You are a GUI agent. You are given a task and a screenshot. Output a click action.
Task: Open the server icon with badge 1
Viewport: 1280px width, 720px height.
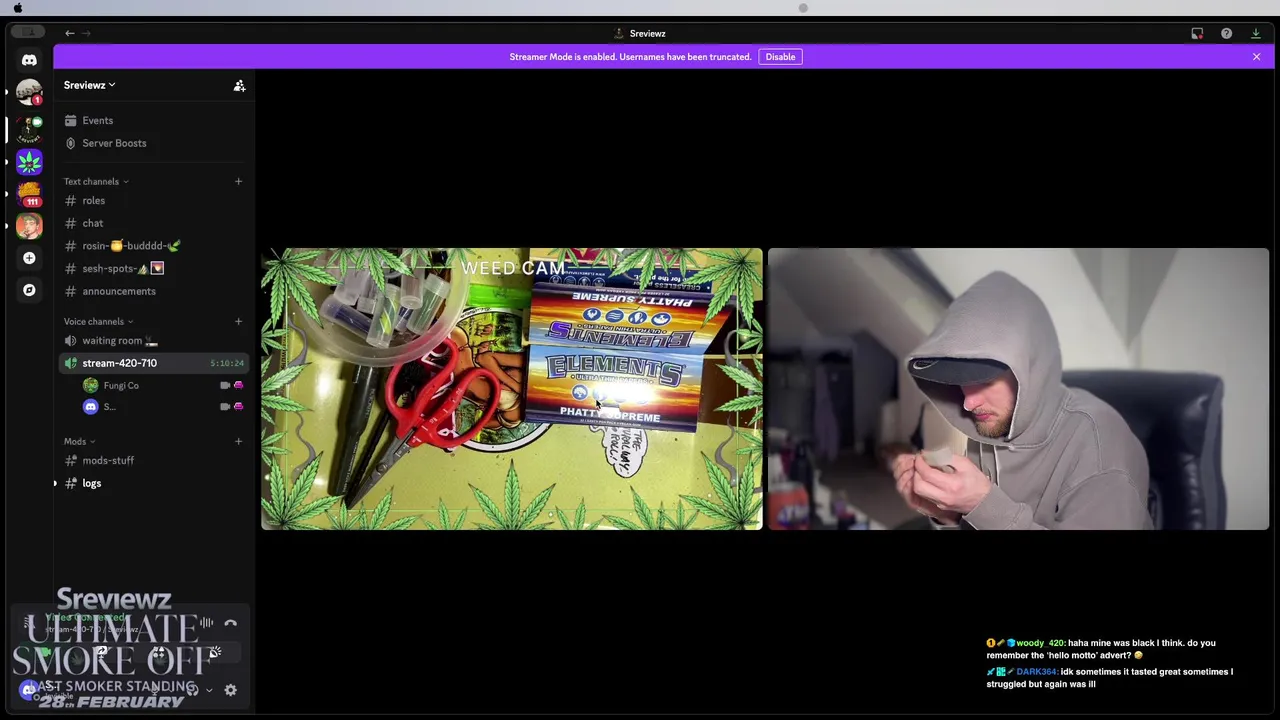point(29,93)
